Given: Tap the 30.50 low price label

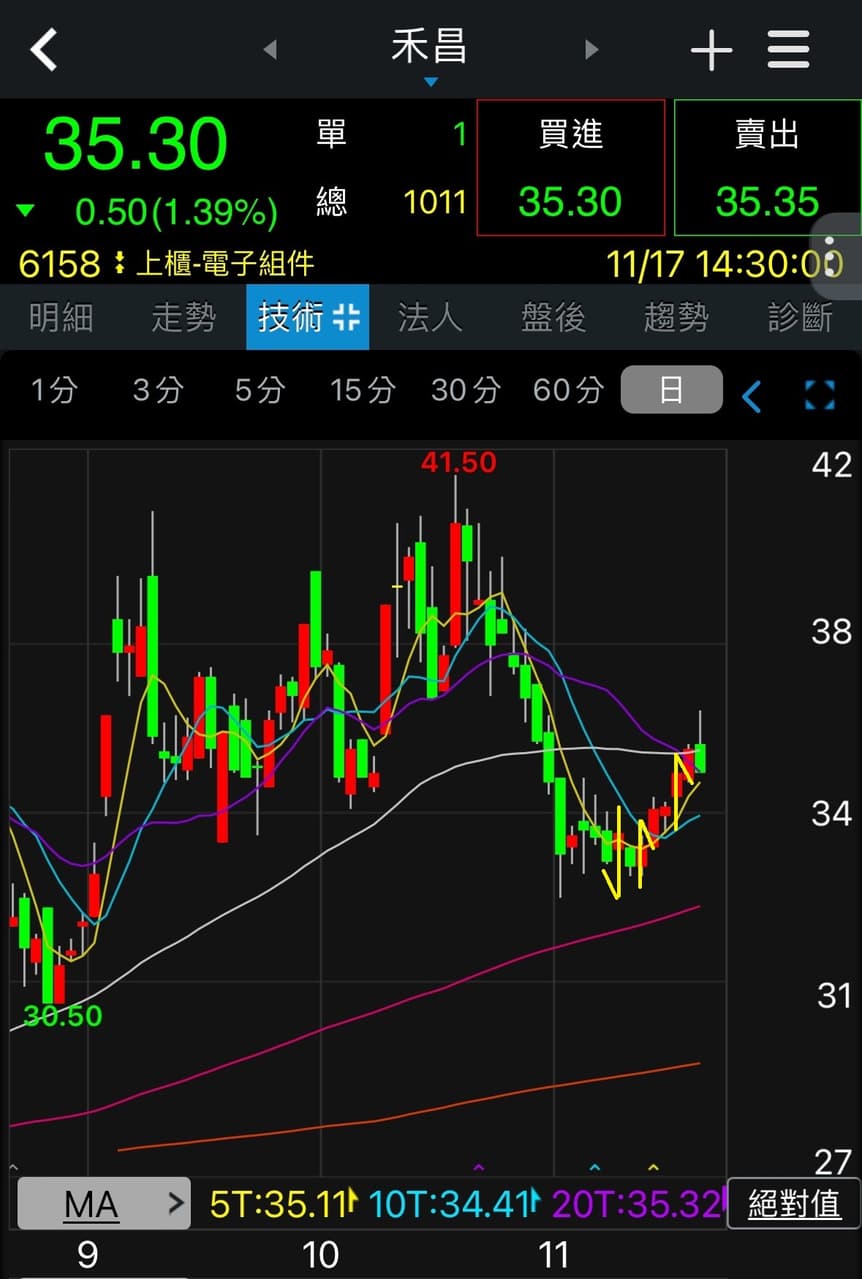Looking at the screenshot, I should pyautogui.click(x=63, y=1016).
